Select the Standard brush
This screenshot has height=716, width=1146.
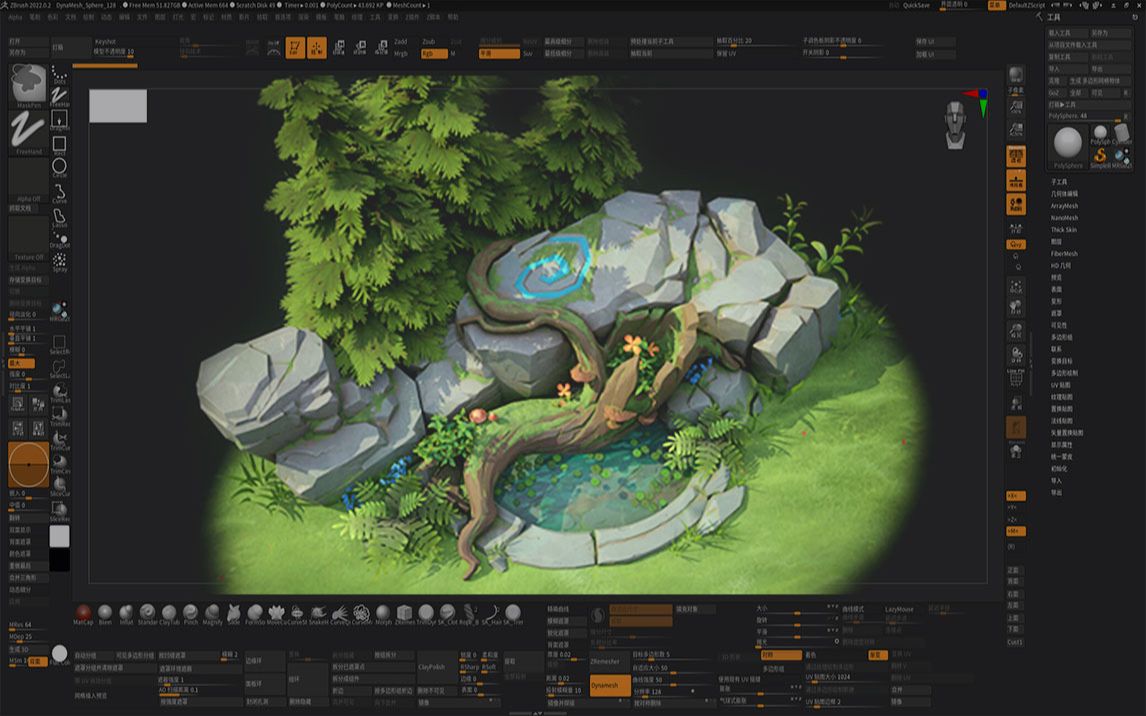pos(148,613)
